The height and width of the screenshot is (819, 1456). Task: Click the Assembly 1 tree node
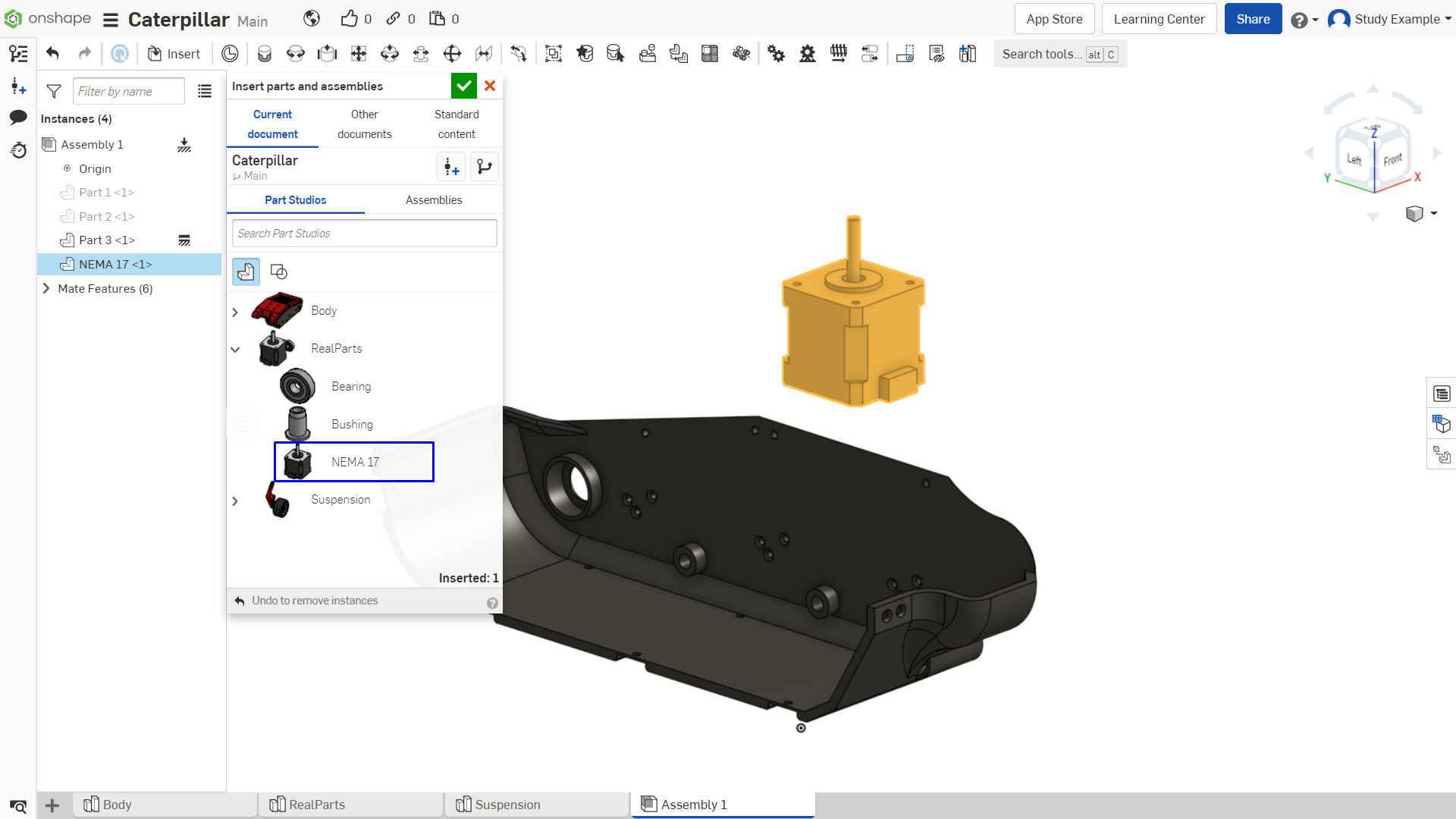click(92, 144)
